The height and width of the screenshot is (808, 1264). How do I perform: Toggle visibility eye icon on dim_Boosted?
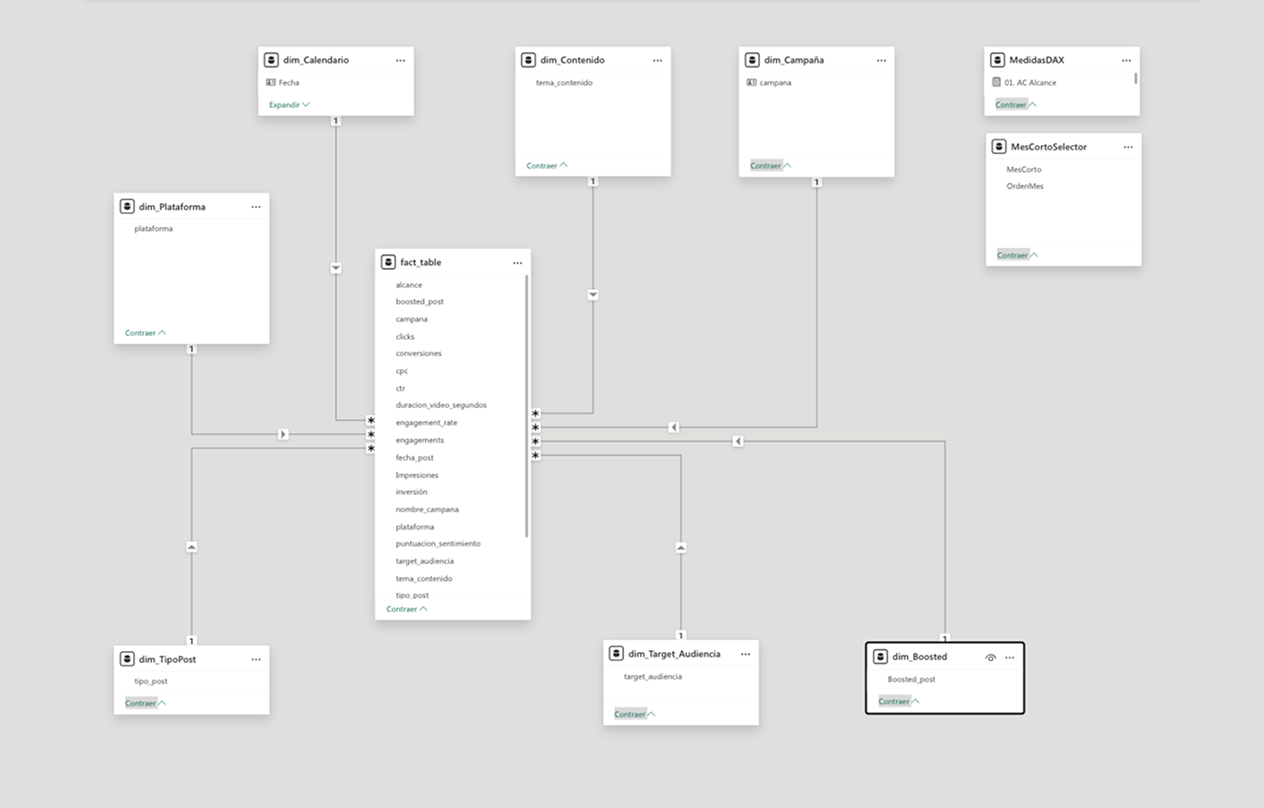pyautogui.click(x=990, y=657)
